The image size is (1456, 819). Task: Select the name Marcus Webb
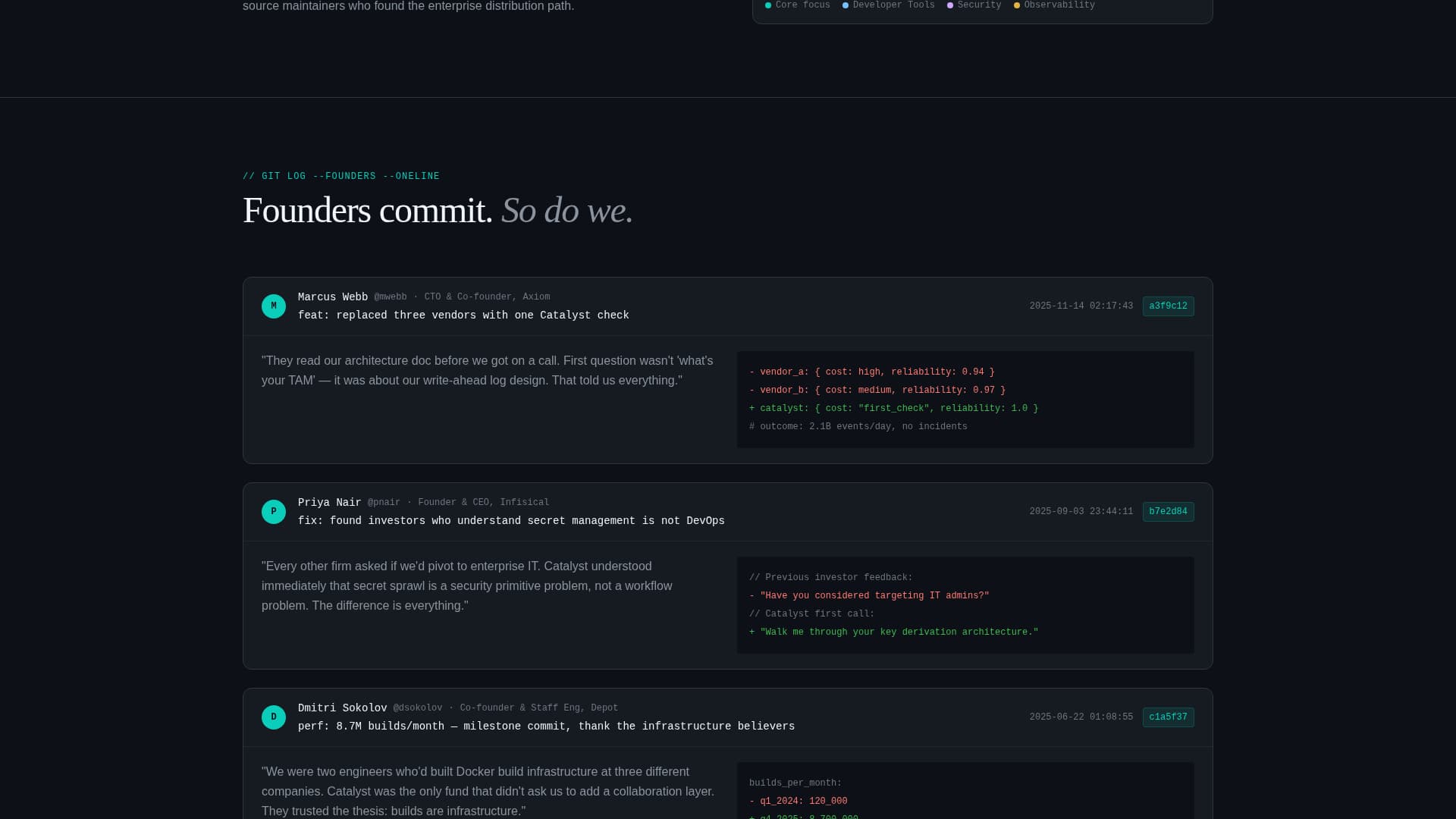(x=333, y=297)
